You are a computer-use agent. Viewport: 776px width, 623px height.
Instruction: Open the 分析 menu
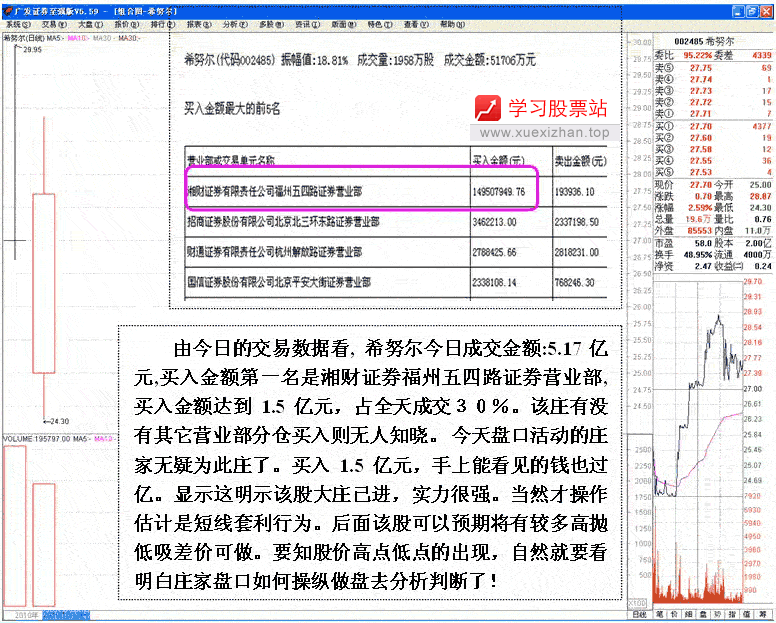coord(235,24)
